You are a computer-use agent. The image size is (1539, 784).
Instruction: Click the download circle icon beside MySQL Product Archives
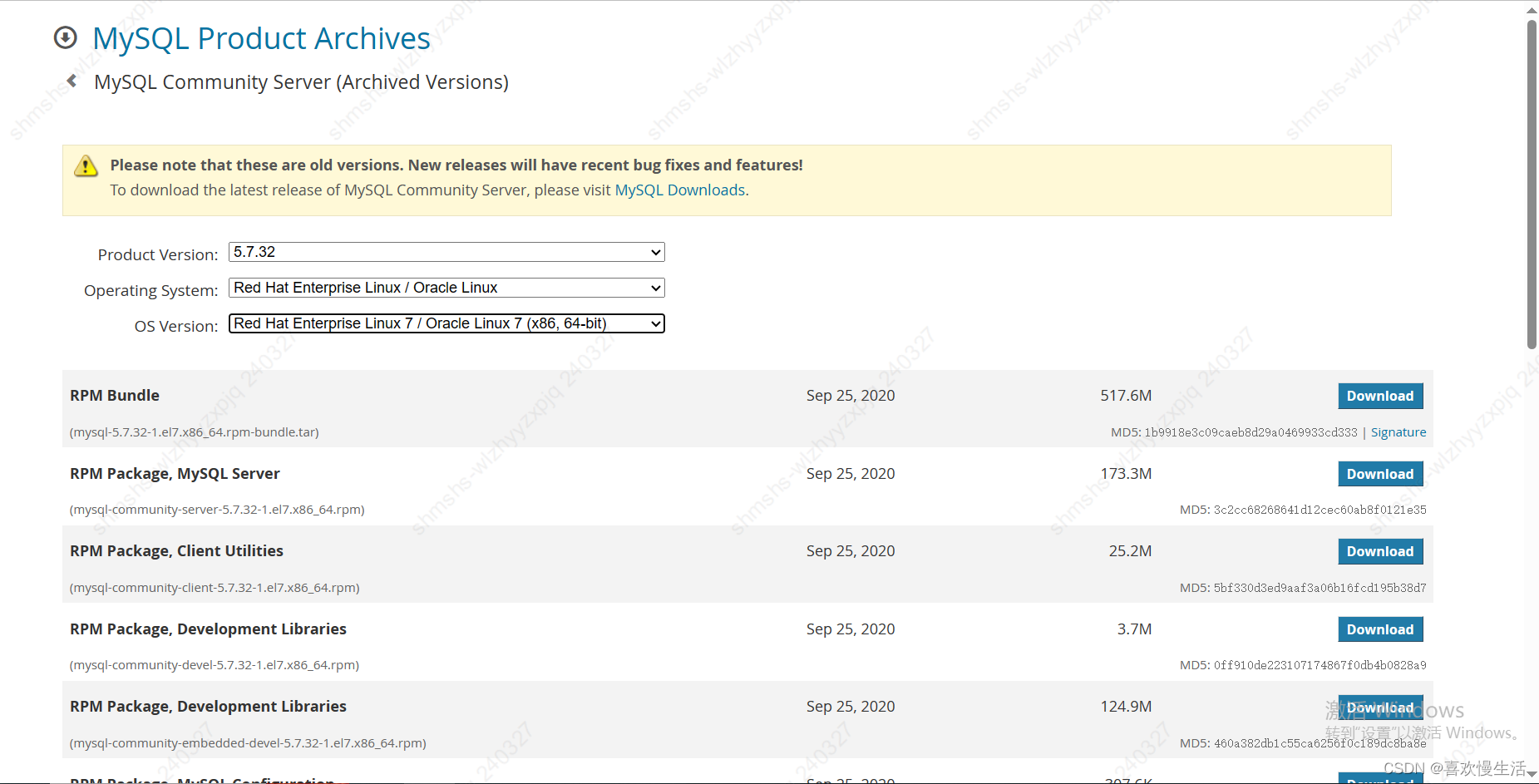pyautogui.click(x=66, y=37)
